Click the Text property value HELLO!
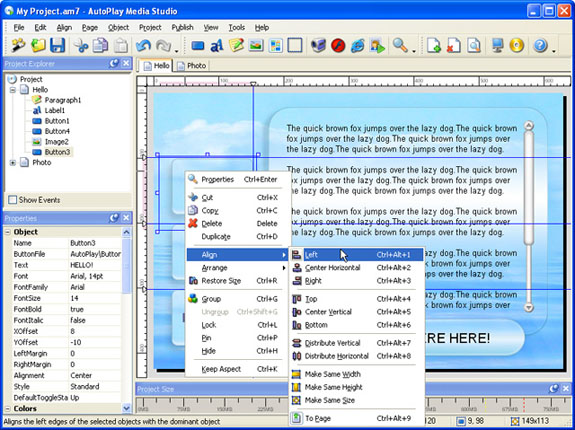The height and width of the screenshot is (430, 575). [x=95, y=265]
